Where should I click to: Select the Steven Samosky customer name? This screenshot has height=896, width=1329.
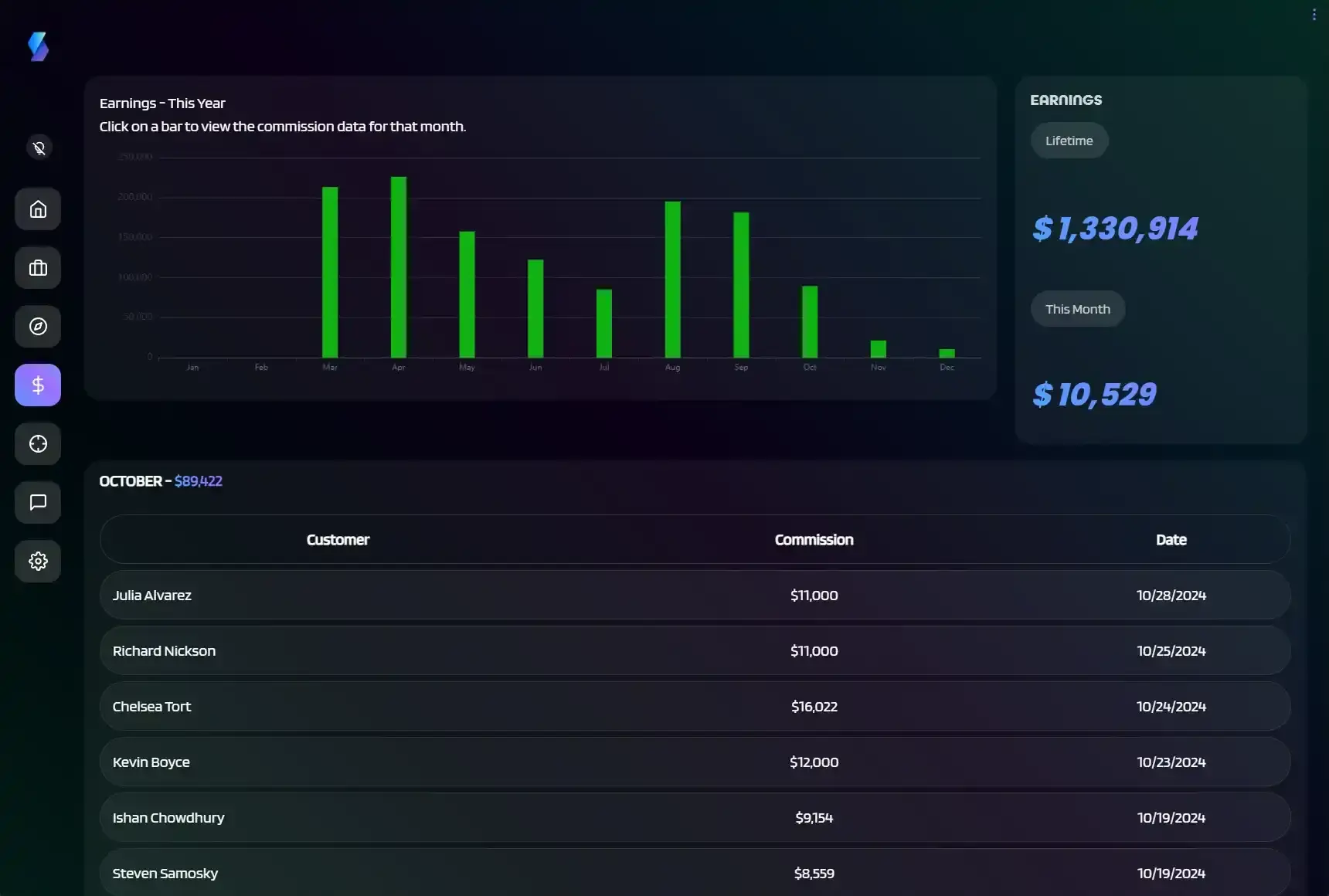[x=165, y=874]
